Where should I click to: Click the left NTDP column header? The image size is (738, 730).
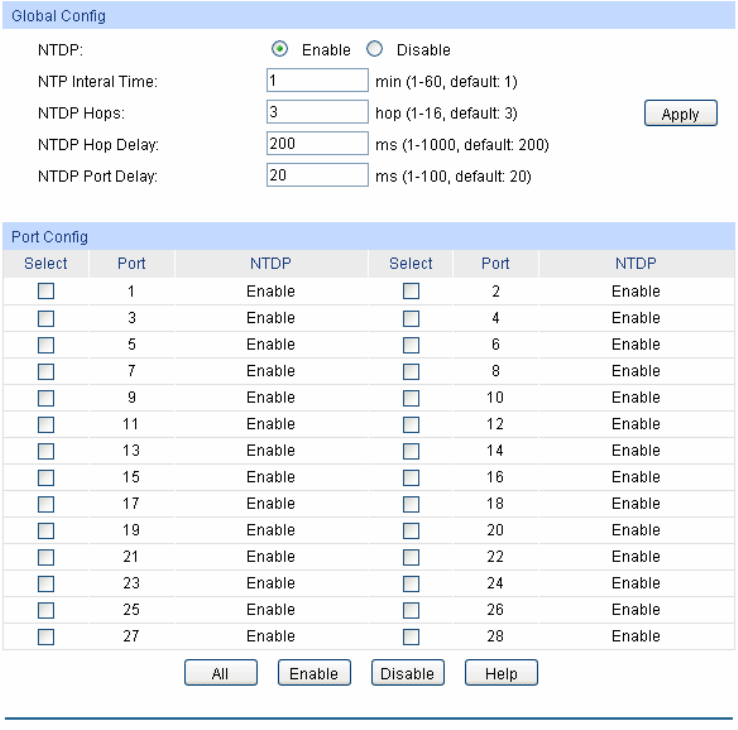[271, 263]
